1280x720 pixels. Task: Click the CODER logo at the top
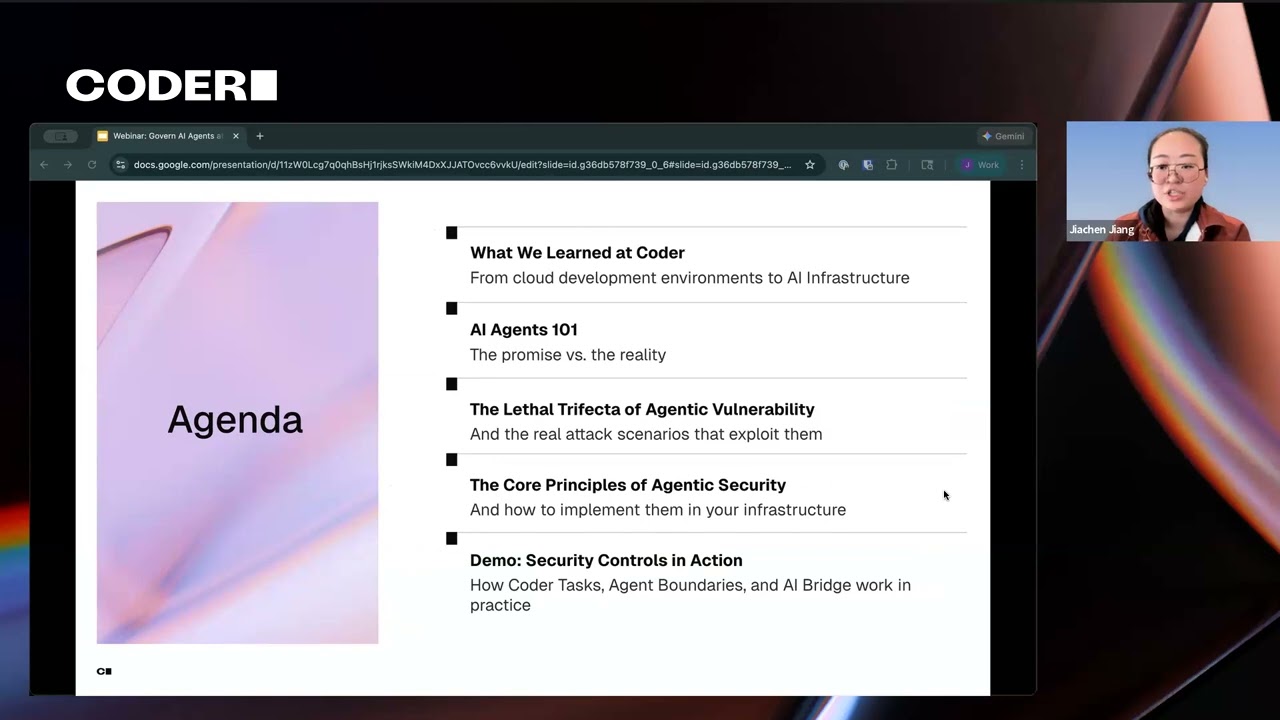tap(171, 86)
